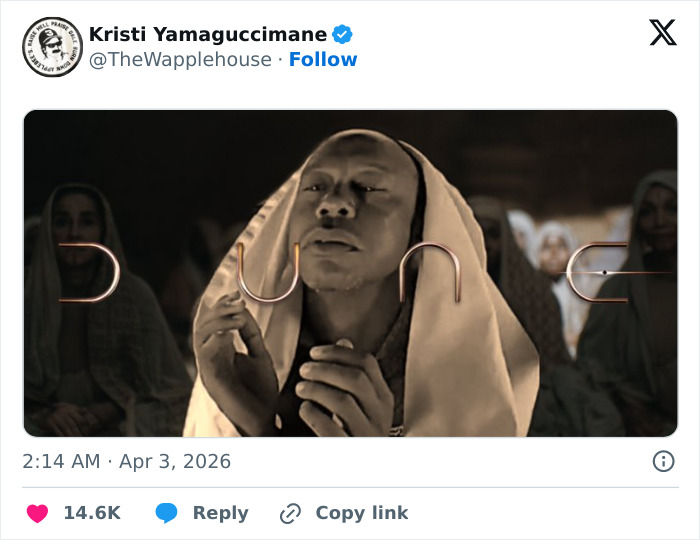Open the info icon beside the timestamp
700x540 pixels.
(x=663, y=461)
